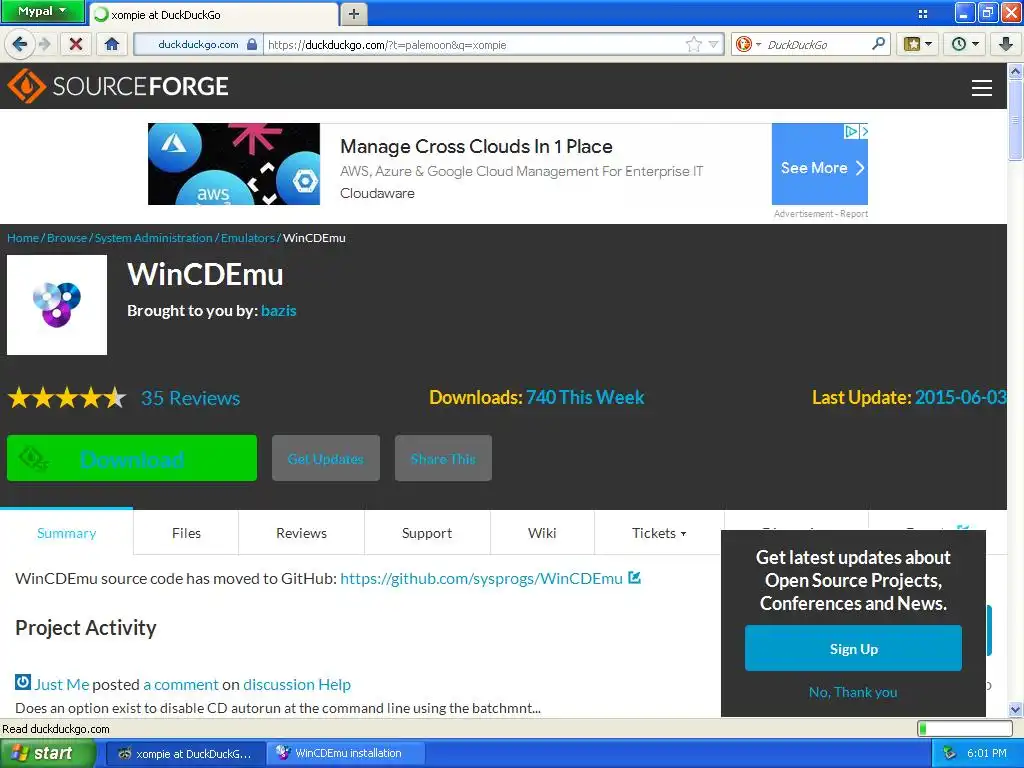
Task: Open the browser home page icon
Action: [112, 44]
